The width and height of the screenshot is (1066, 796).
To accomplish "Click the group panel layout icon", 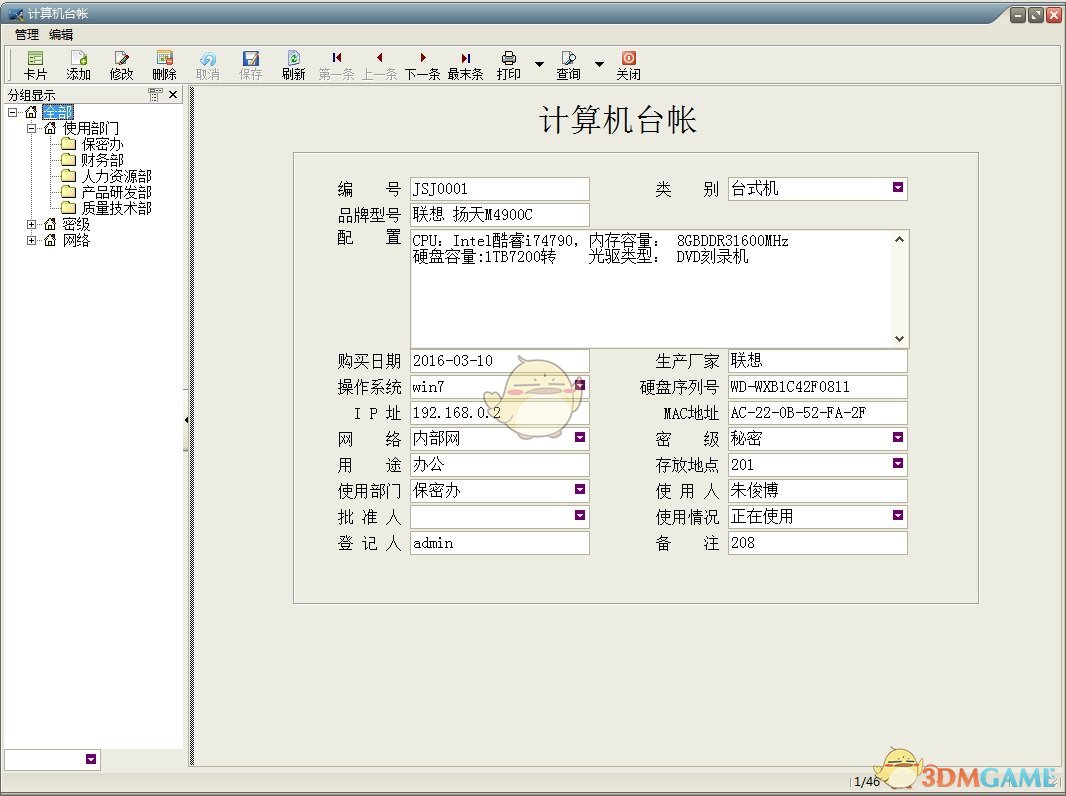I will [x=155, y=94].
